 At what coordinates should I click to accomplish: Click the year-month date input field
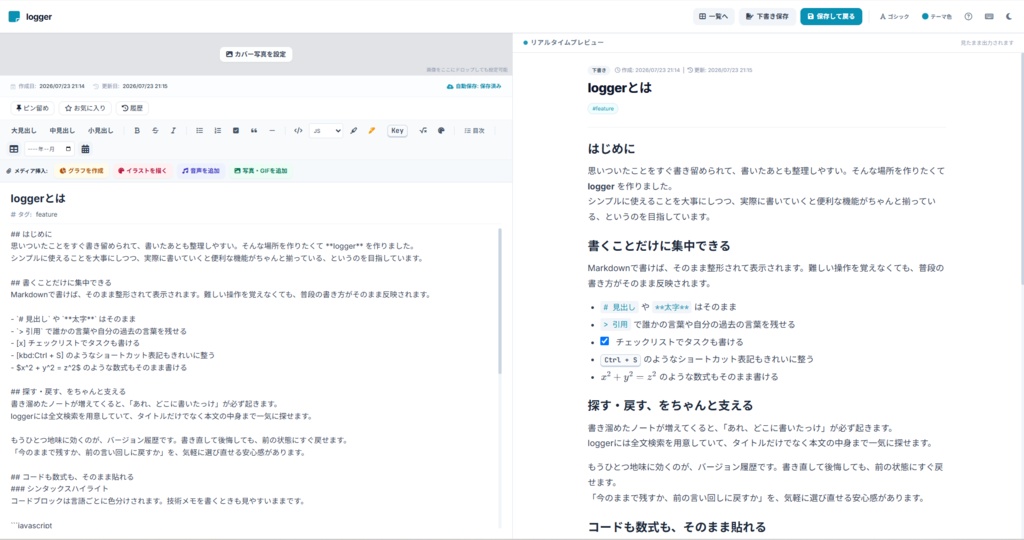click(49, 149)
